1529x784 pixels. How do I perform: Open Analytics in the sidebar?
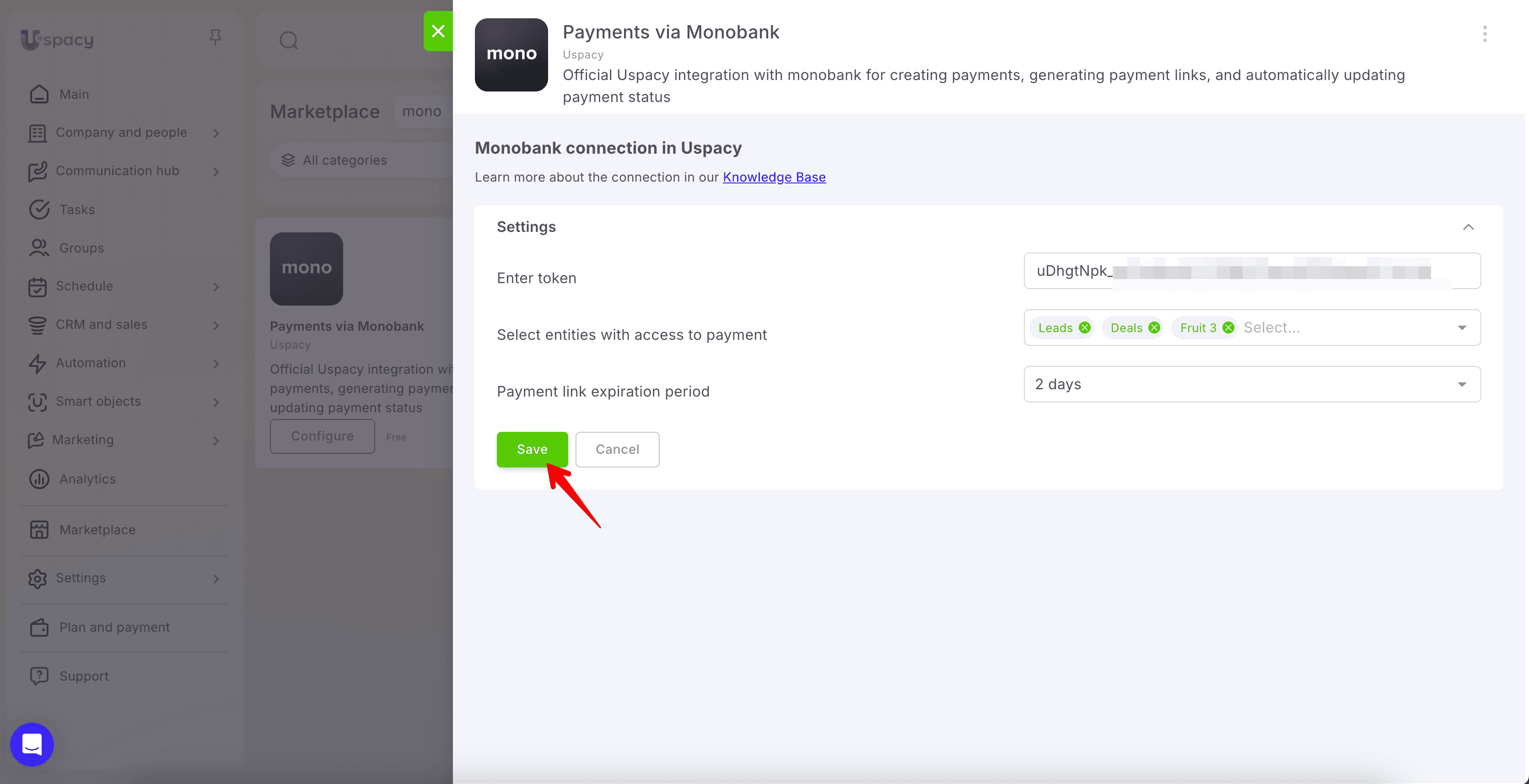click(x=87, y=479)
